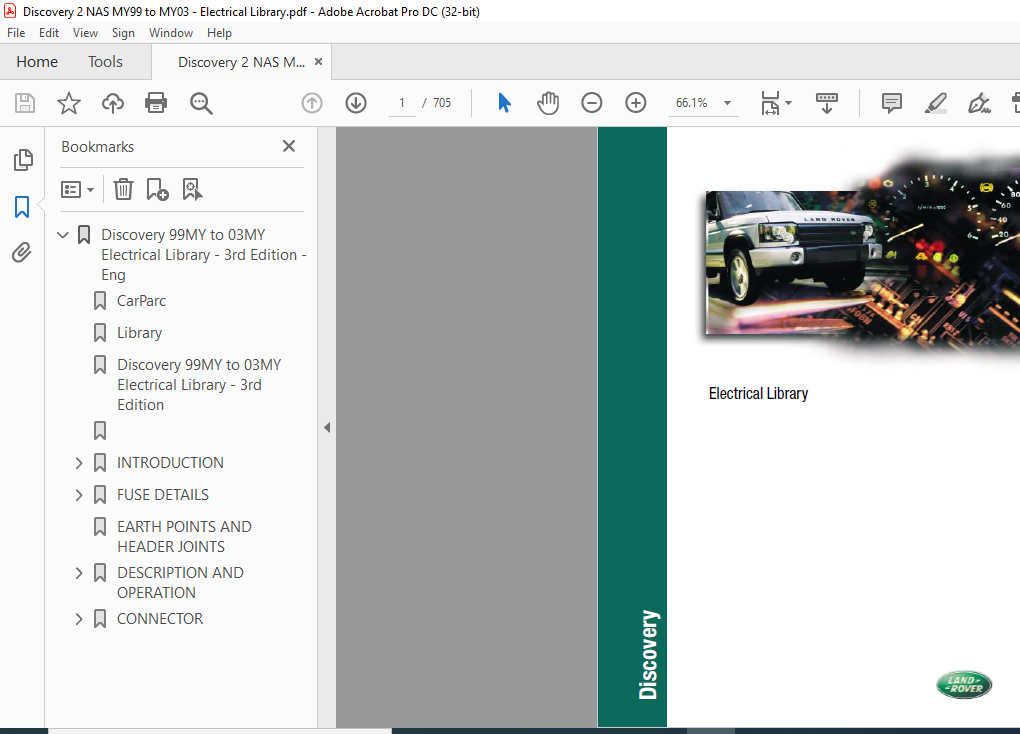This screenshot has width=1020, height=734.
Task: Click the Save file icon
Action: click(x=25, y=103)
